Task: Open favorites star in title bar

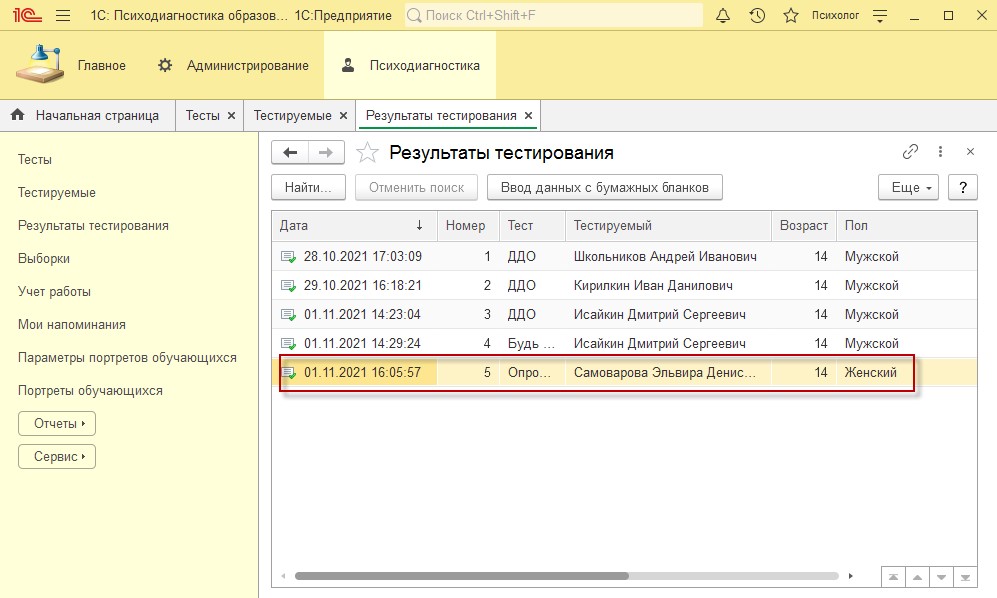Action: click(x=790, y=15)
